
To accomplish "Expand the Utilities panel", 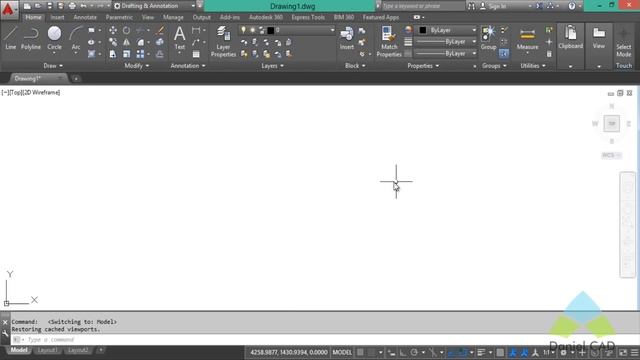I will [533, 65].
